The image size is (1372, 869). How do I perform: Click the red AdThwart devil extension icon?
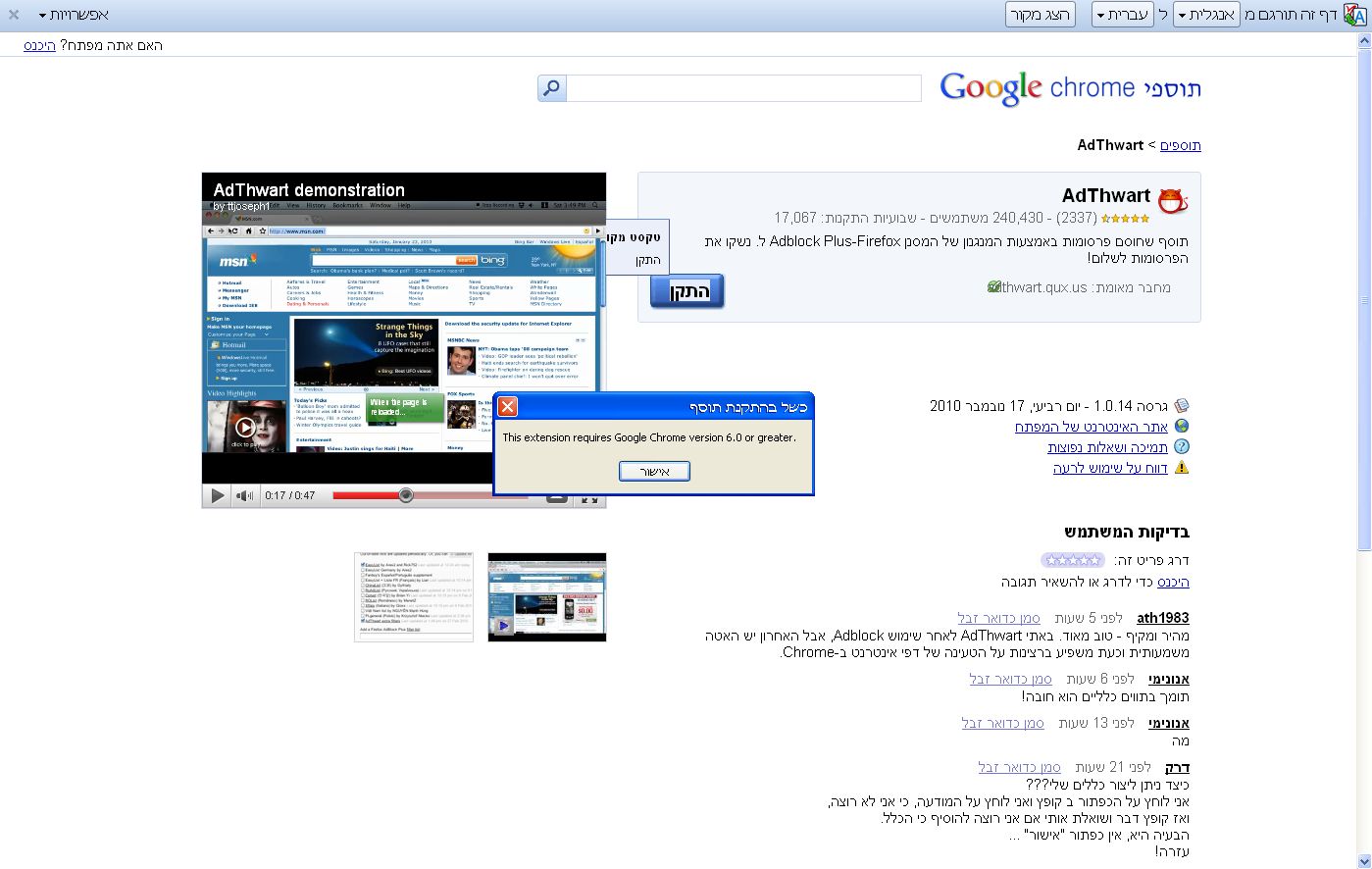[1173, 201]
